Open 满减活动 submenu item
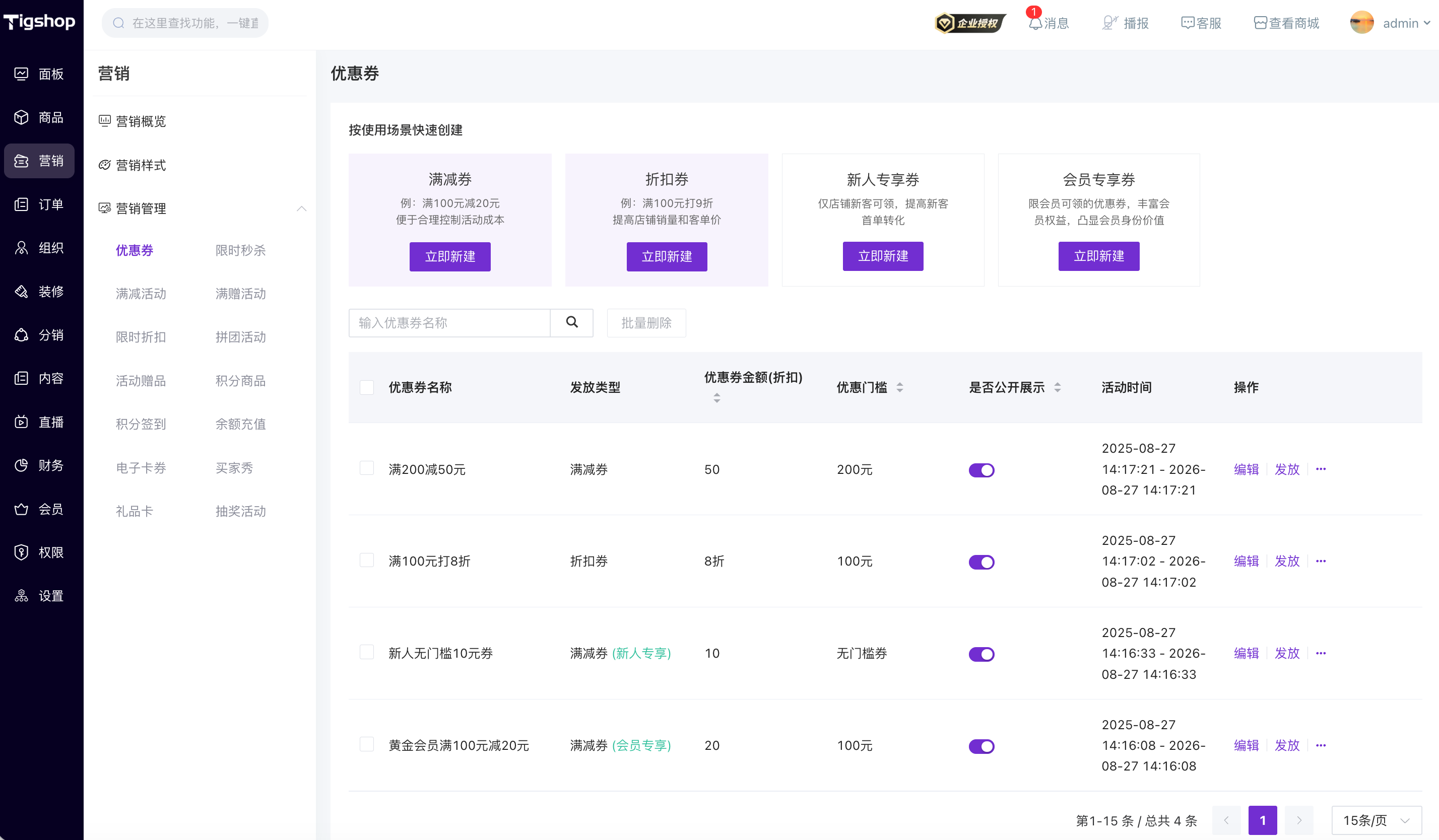The image size is (1439, 840). pos(141,294)
